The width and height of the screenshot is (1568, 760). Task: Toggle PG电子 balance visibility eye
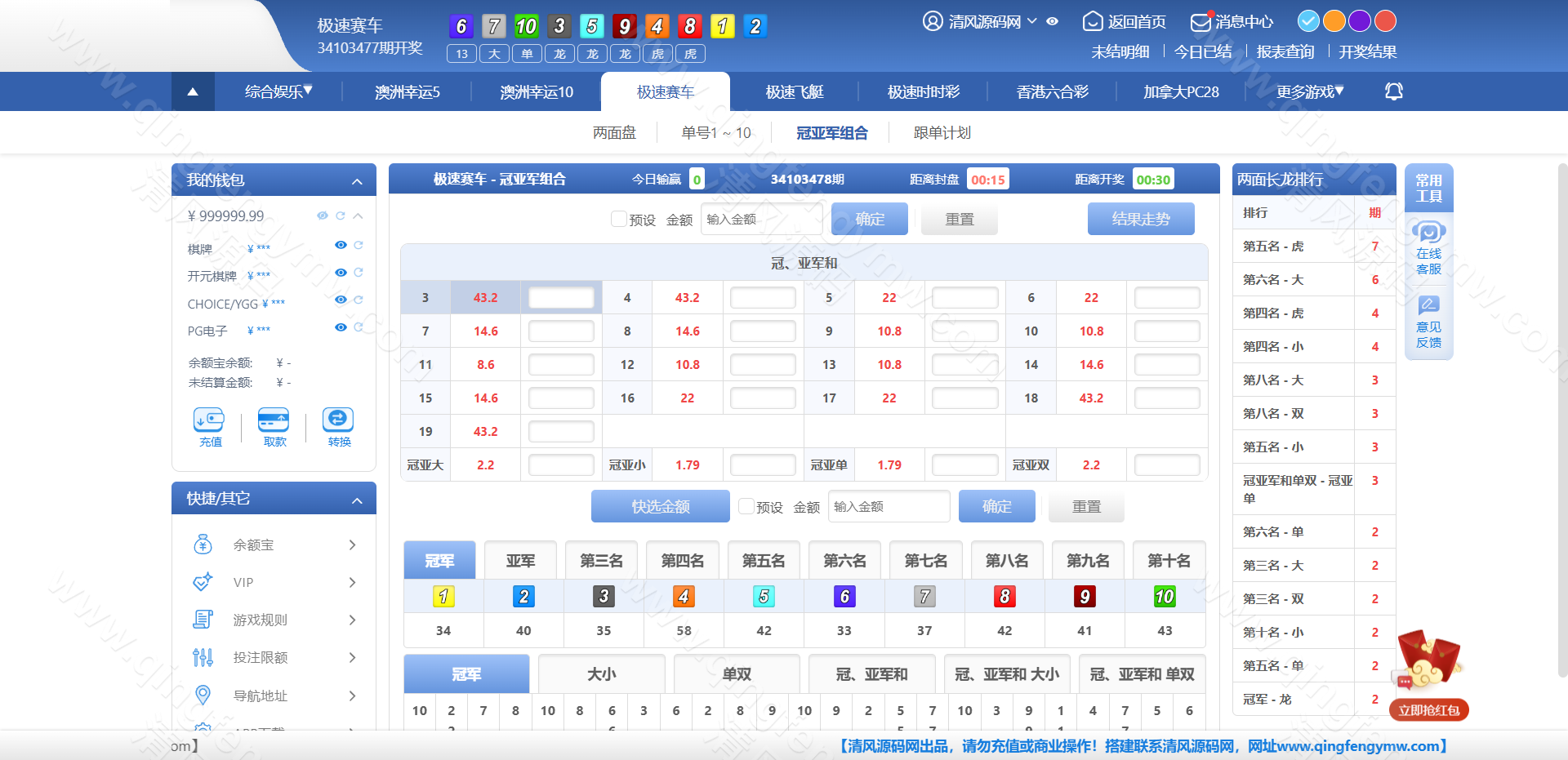(341, 327)
